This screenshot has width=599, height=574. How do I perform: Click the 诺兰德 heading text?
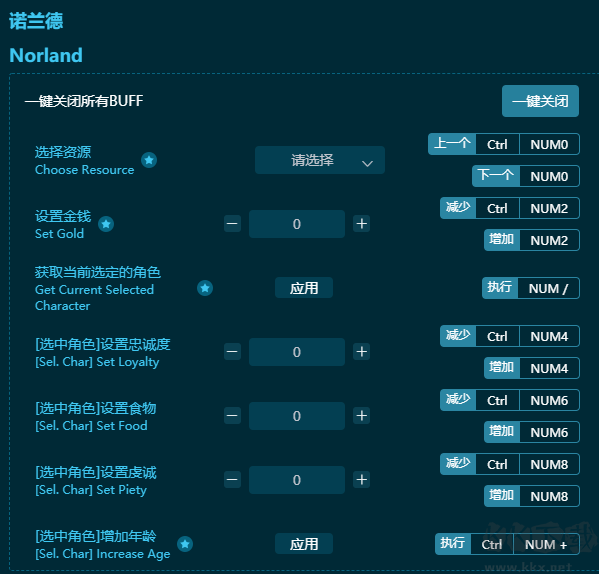point(36,21)
